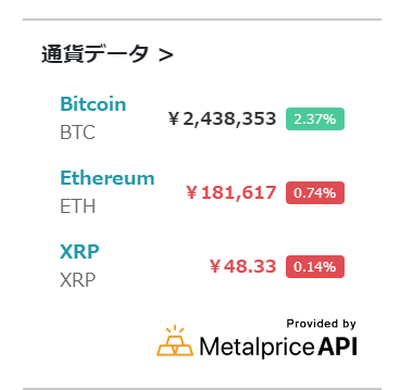The height and width of the screenshot is (390, 400).
Task: Click the BTC ticker symbol
Action: (x=78, y=132)
